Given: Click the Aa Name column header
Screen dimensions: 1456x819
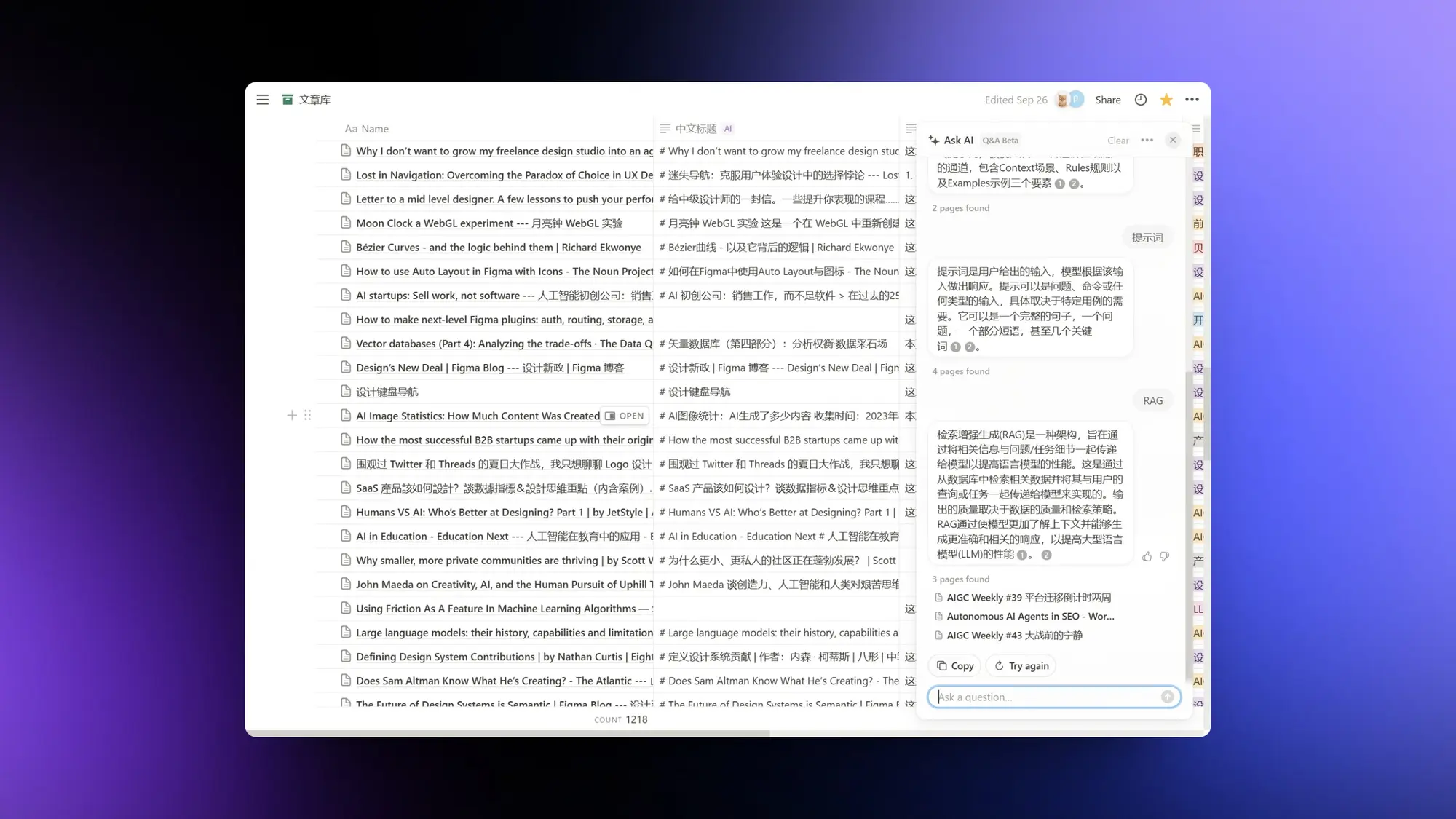Looking at the screenshot, I should (x=367, y=129).
